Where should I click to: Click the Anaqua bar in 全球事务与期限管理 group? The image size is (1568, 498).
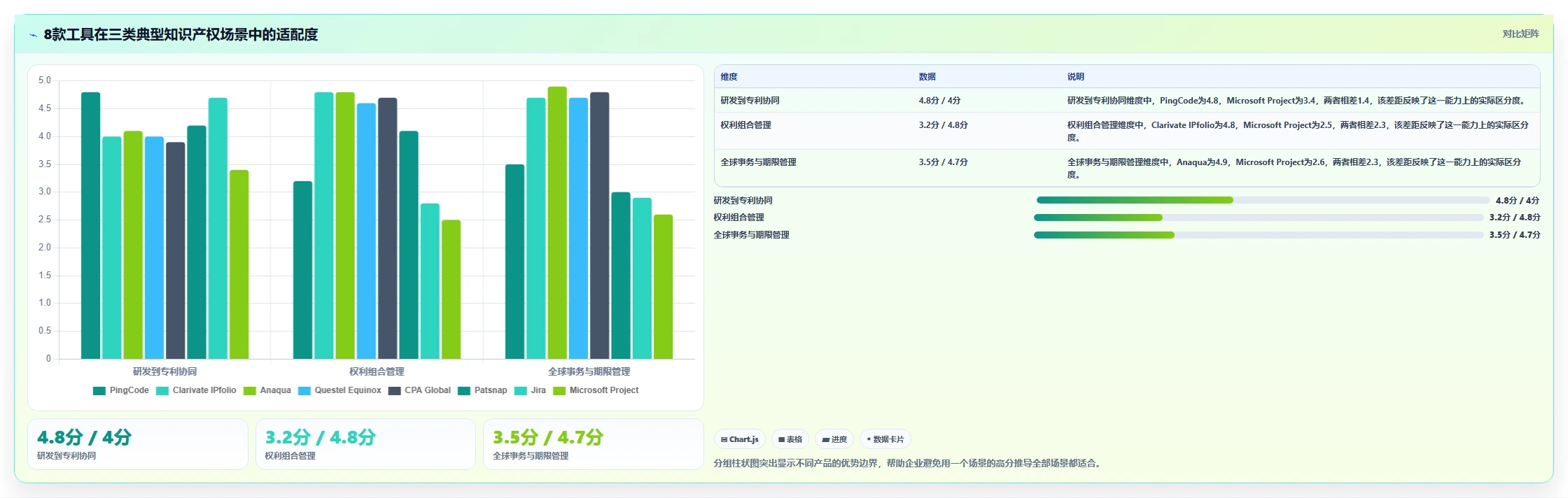point(557,222)
